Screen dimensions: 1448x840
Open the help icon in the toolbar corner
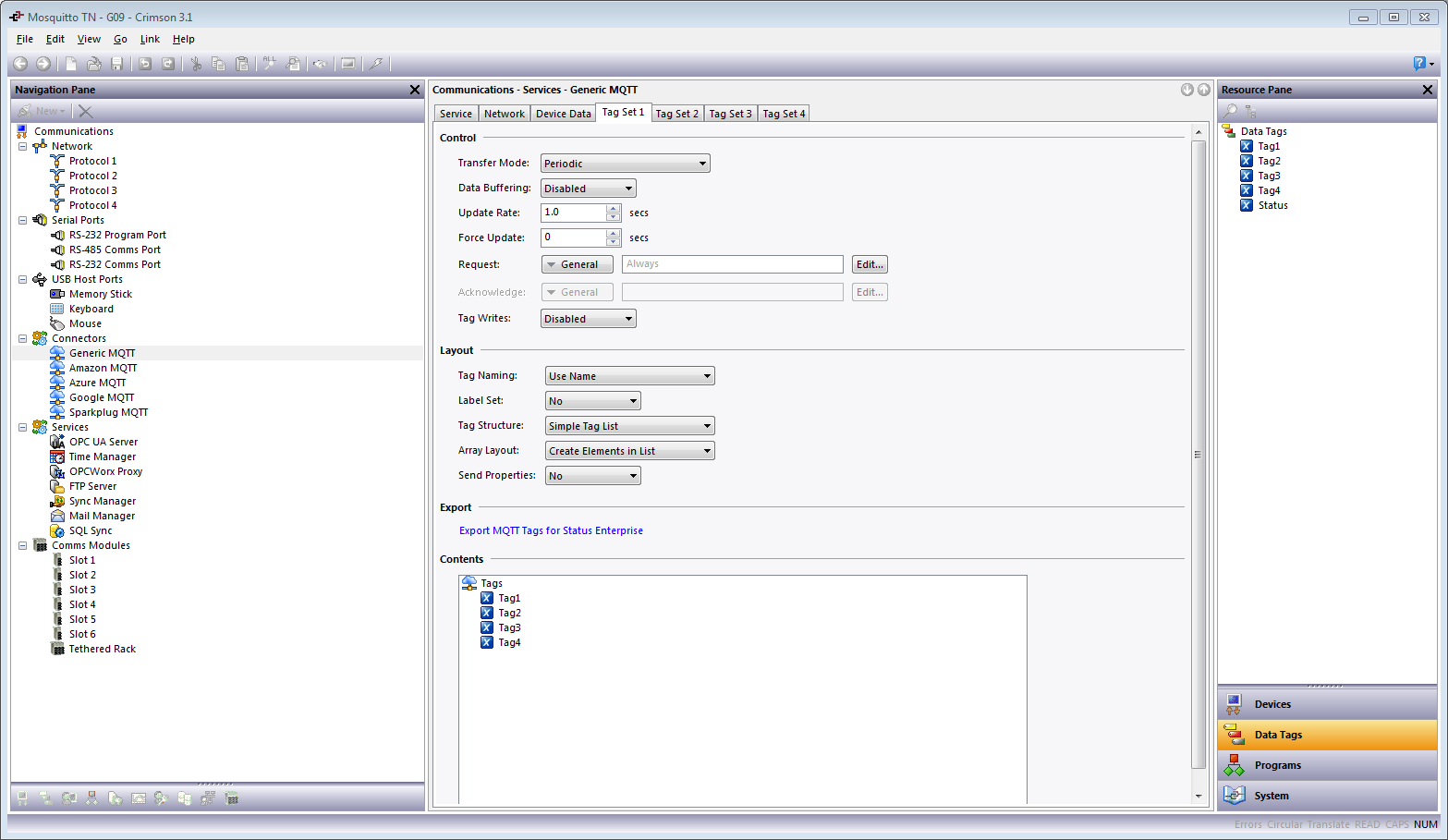pyautogui.click(x=1421, y=63)
